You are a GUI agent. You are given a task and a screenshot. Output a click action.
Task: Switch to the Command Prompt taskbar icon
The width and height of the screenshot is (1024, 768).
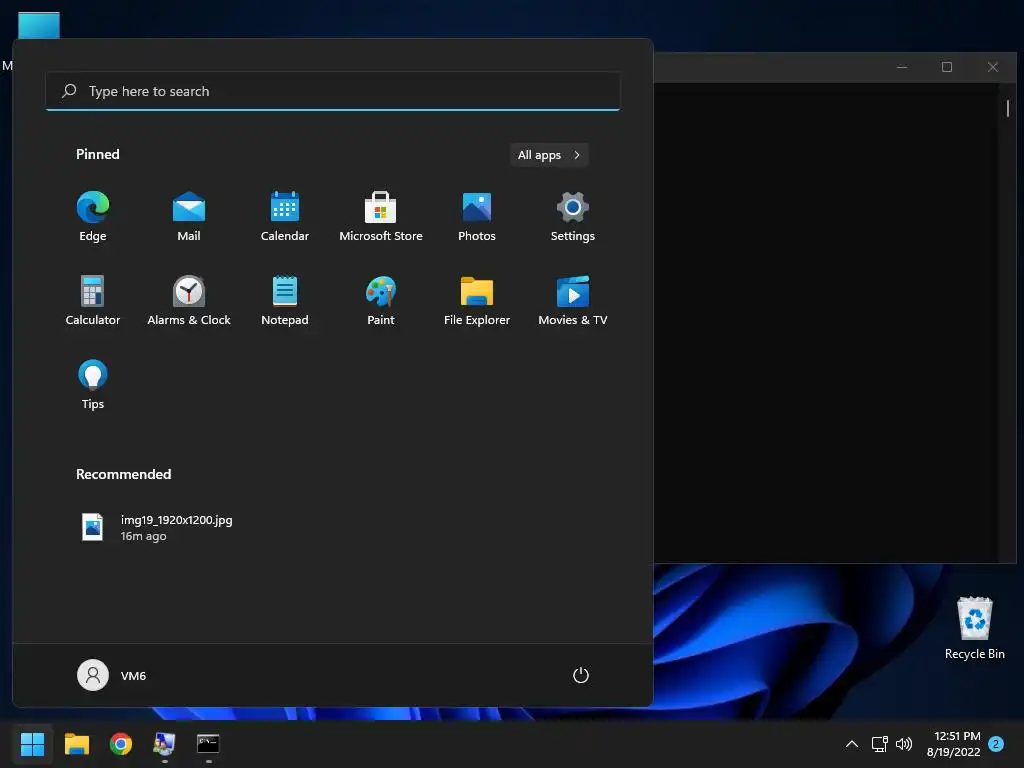[x=208, y=744]
